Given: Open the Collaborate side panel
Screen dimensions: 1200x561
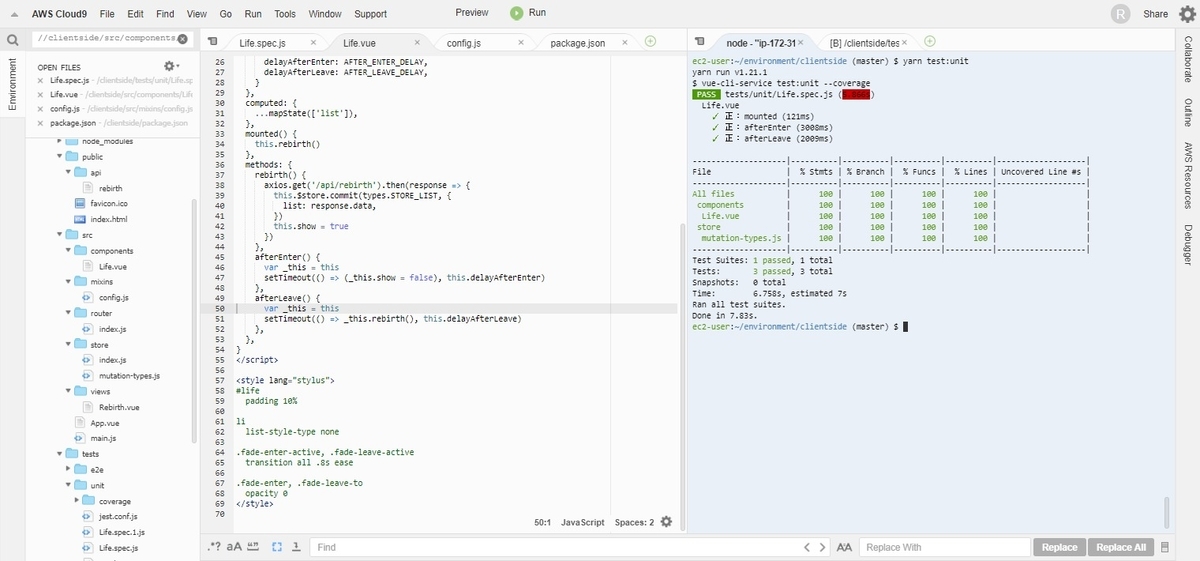Looking at the screenshot, I should click(1188, 61).
